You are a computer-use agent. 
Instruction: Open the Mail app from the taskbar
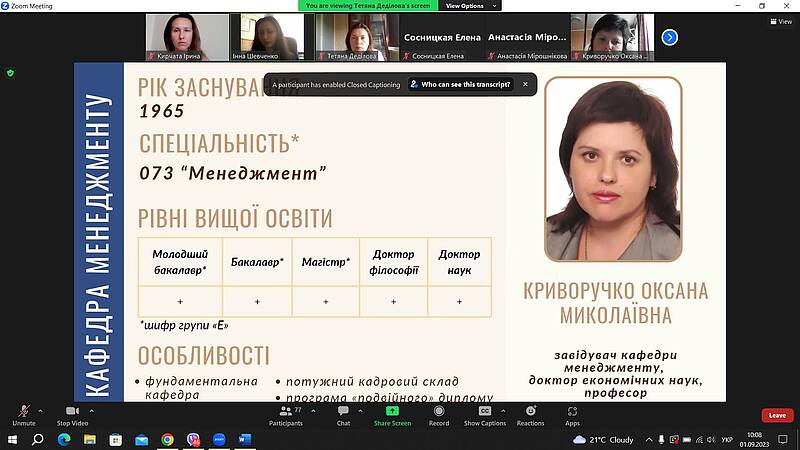141,439
